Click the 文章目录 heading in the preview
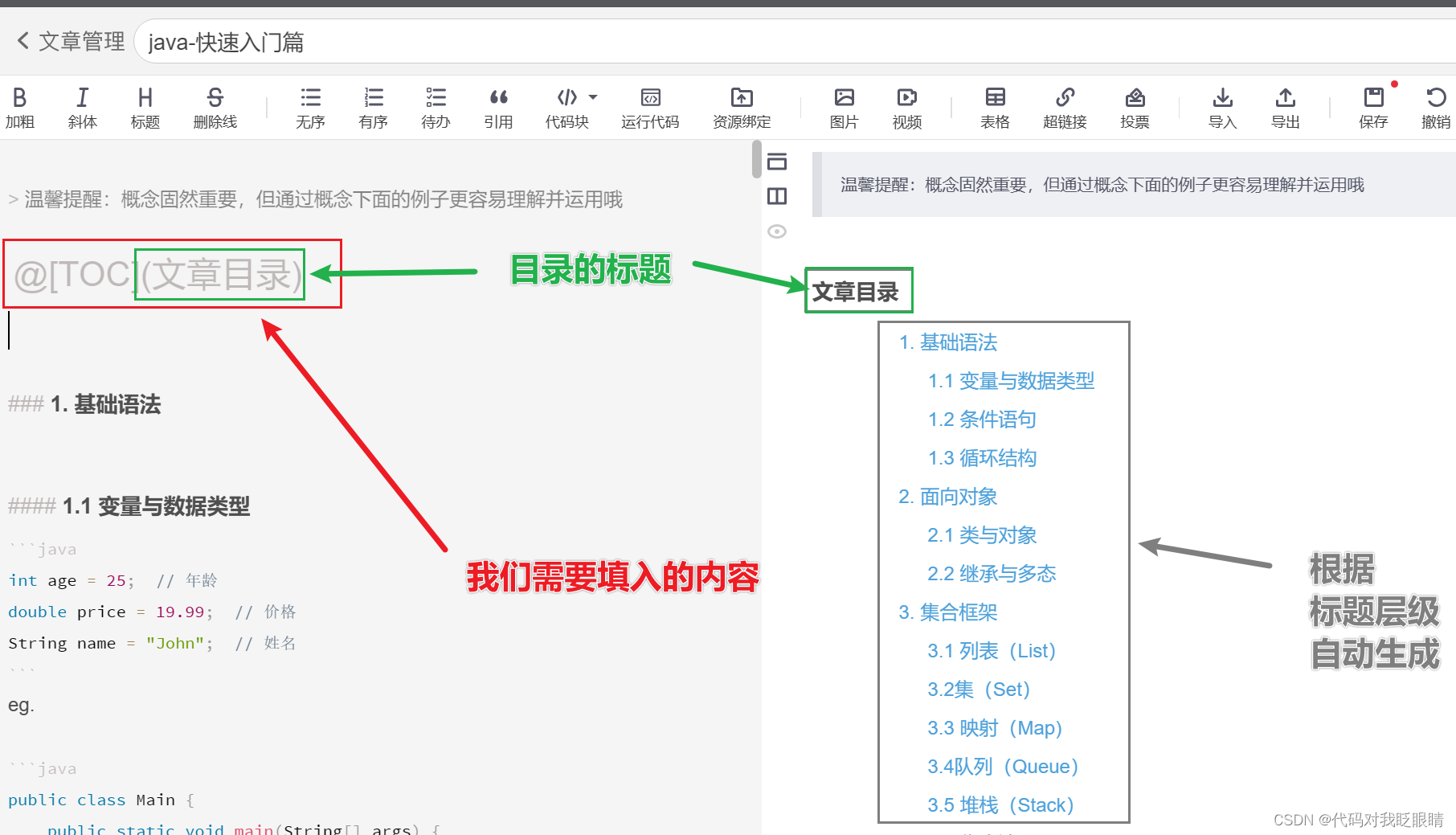This screenshot has height=835, width=1456. tap(855, 292)
